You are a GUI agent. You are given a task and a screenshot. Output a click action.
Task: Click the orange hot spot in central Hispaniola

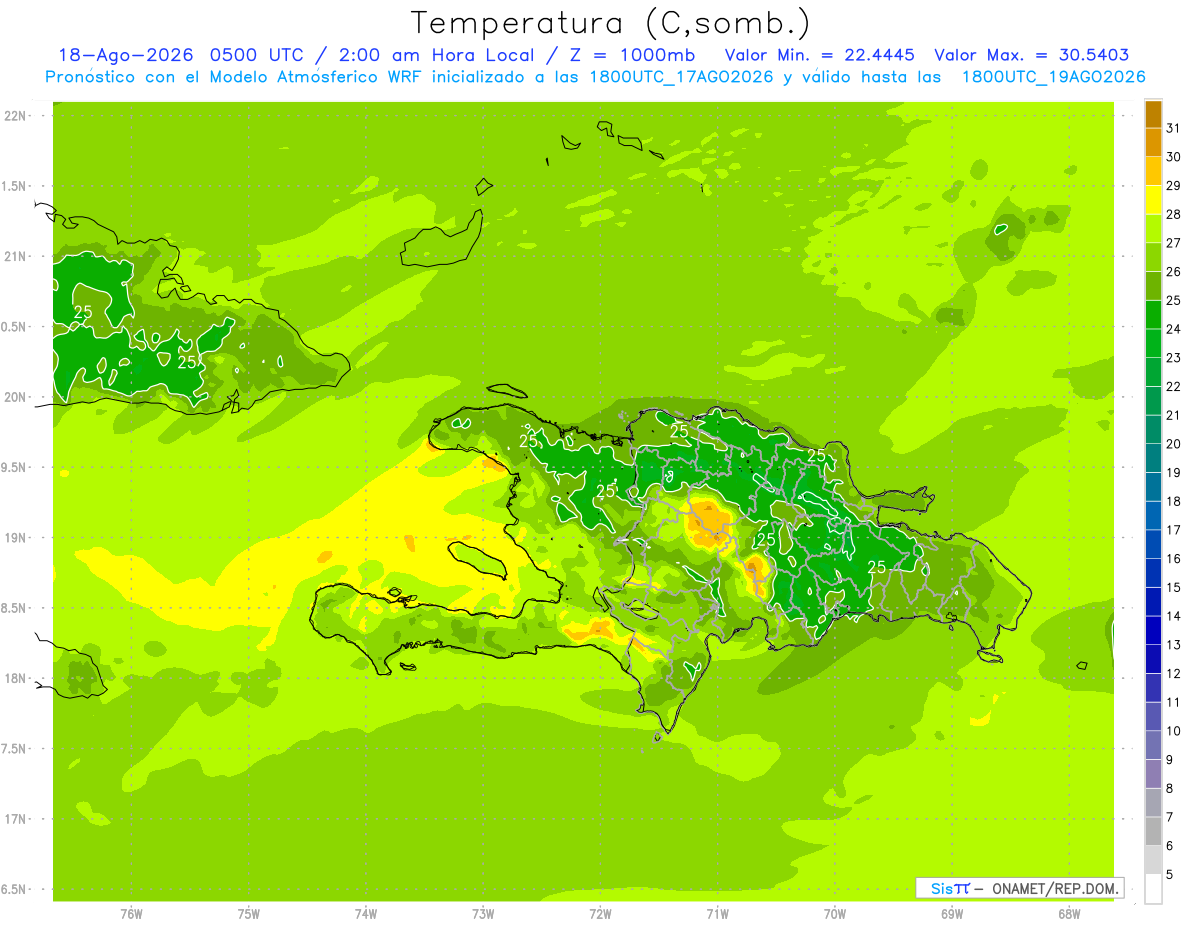[x=709, y=520]
